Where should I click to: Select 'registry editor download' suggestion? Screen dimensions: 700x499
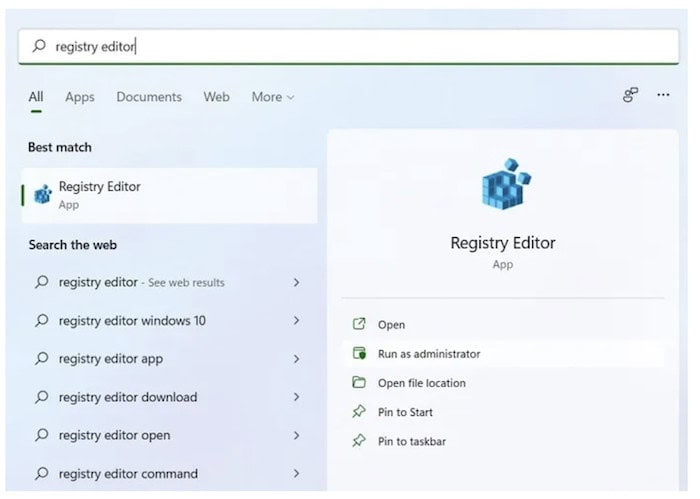pos(170,397)
